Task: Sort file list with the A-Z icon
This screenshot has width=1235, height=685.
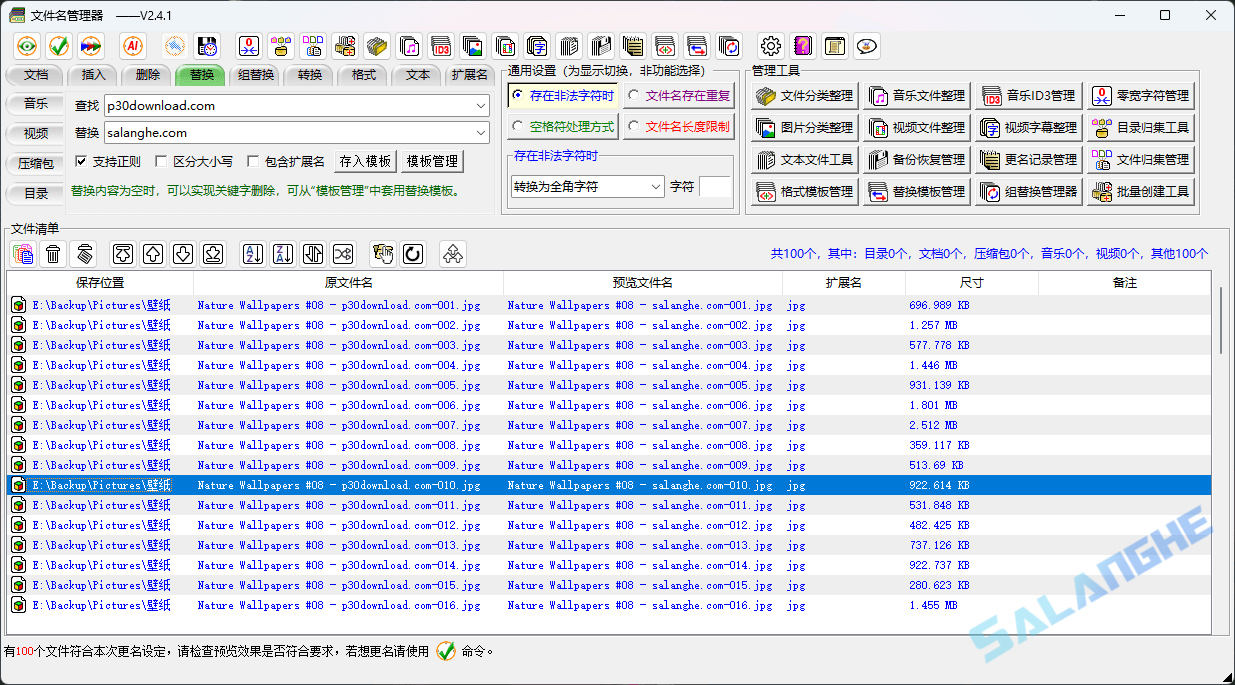Action: click(252, 253)
